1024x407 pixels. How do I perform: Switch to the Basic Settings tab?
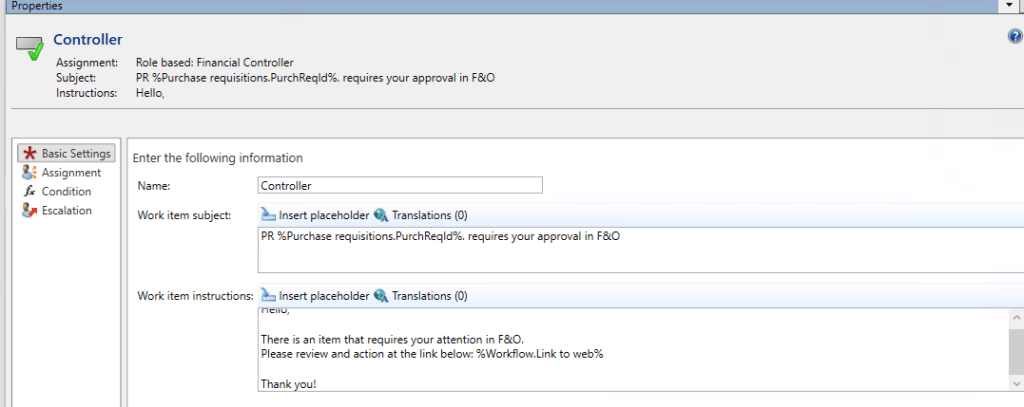[x=68, y=154]
